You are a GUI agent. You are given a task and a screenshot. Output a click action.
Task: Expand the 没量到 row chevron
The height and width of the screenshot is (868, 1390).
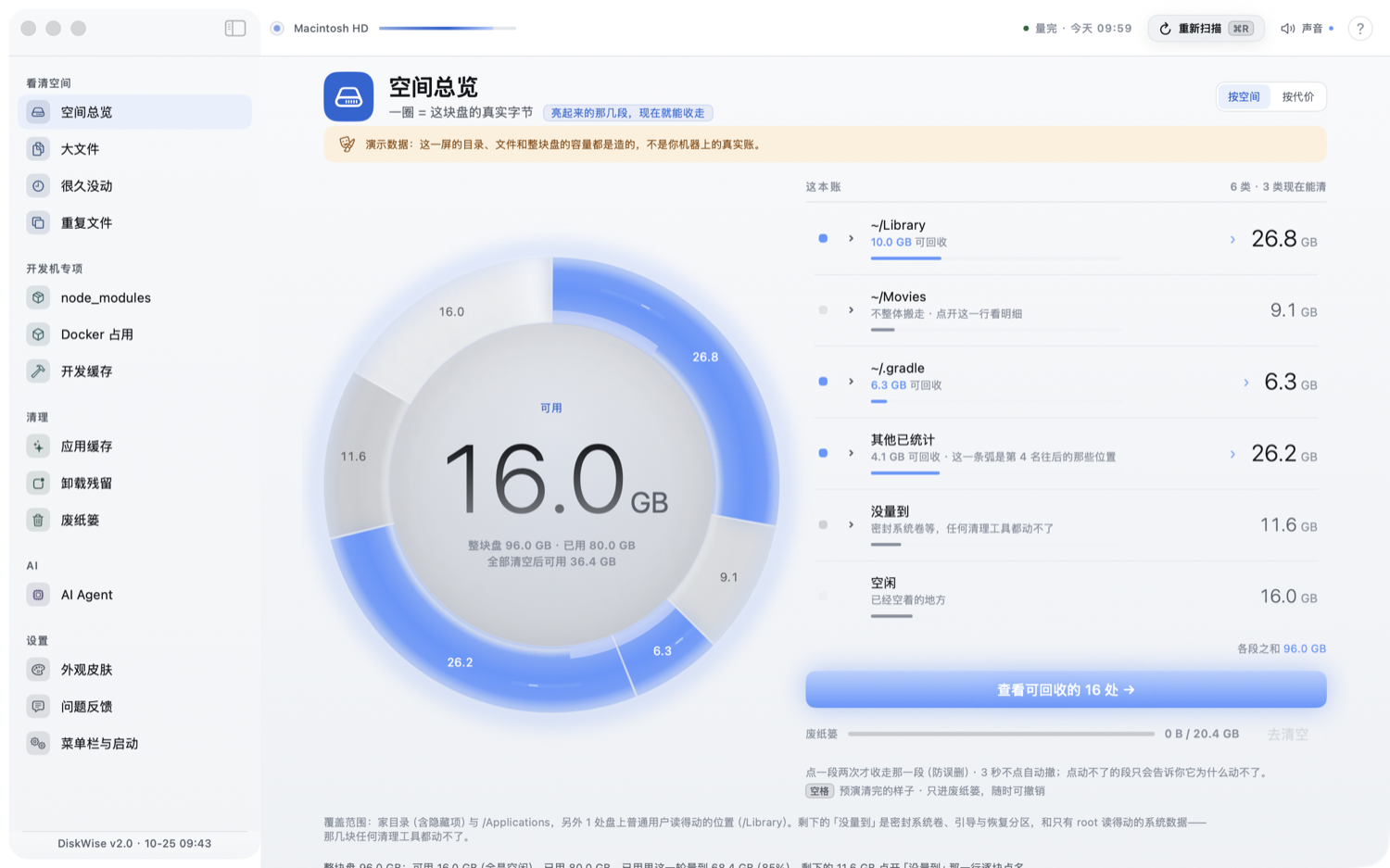click(851, 524)
